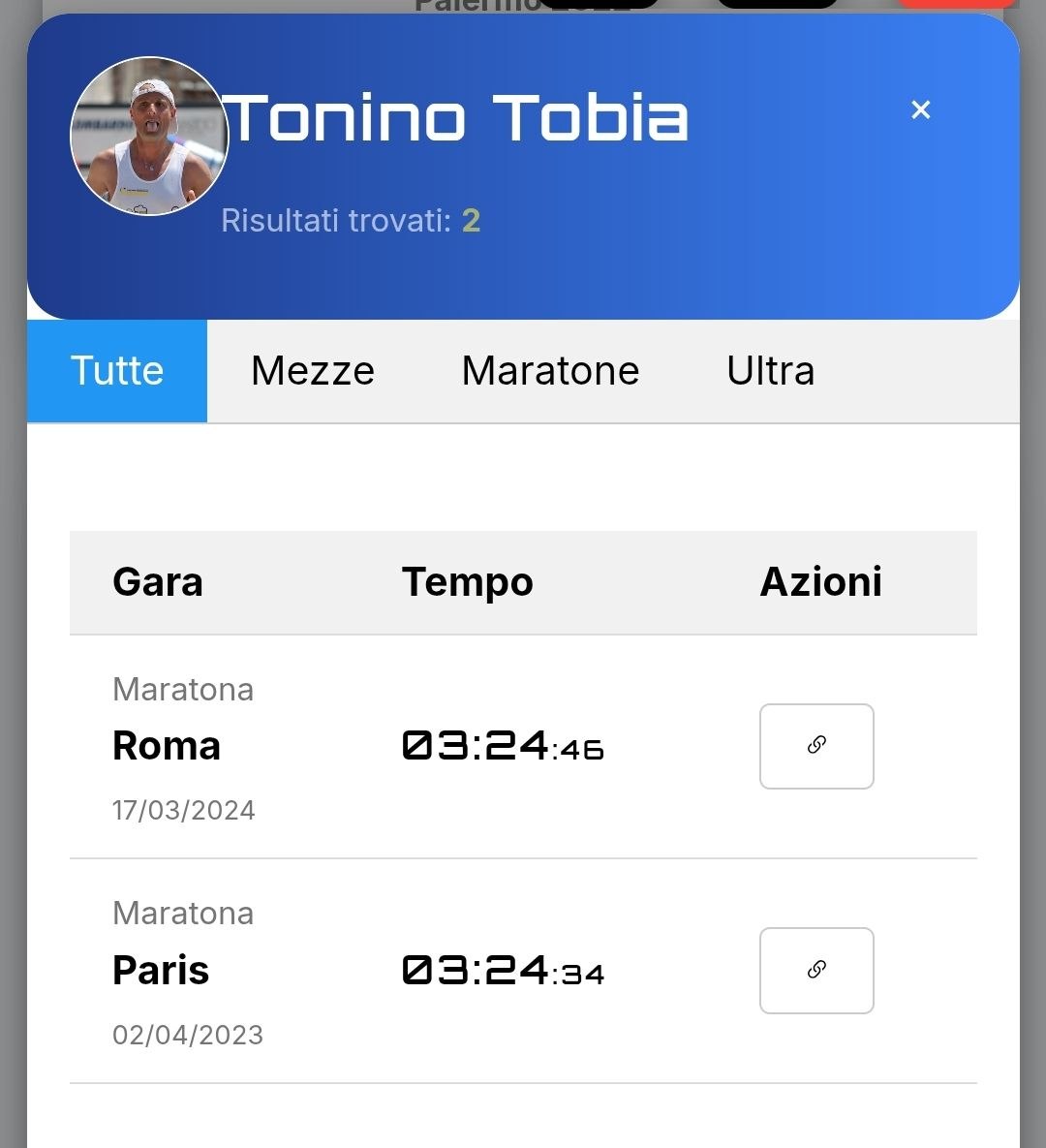
Task: Open the link icon for Paris marathon
Action: (816, 971)
